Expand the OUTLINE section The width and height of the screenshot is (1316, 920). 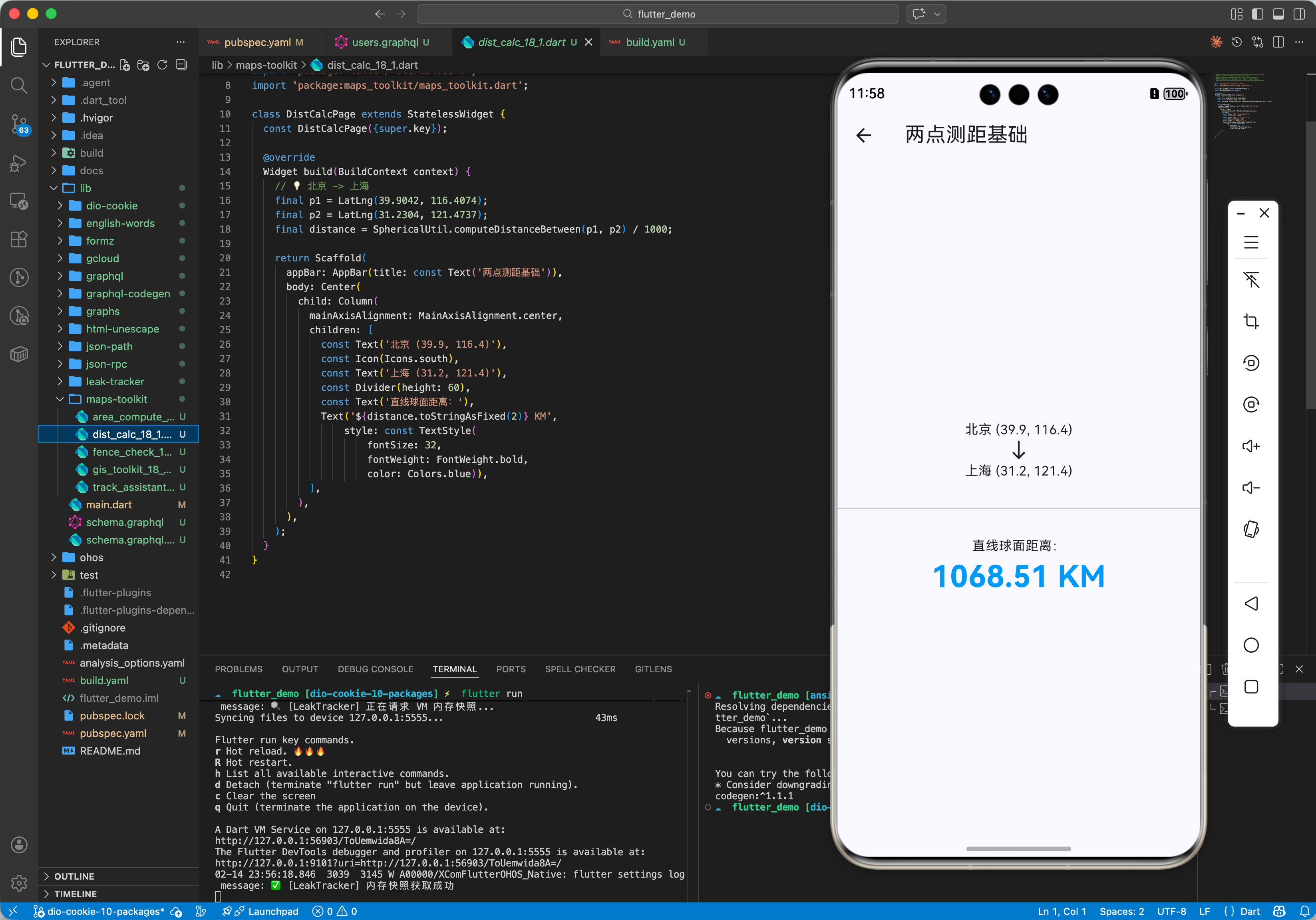[74, 876]
